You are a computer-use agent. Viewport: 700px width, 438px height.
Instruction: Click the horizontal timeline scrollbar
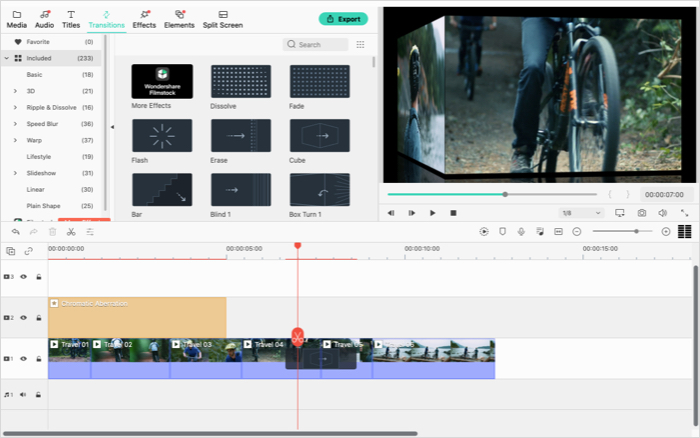tap(210, 433)
